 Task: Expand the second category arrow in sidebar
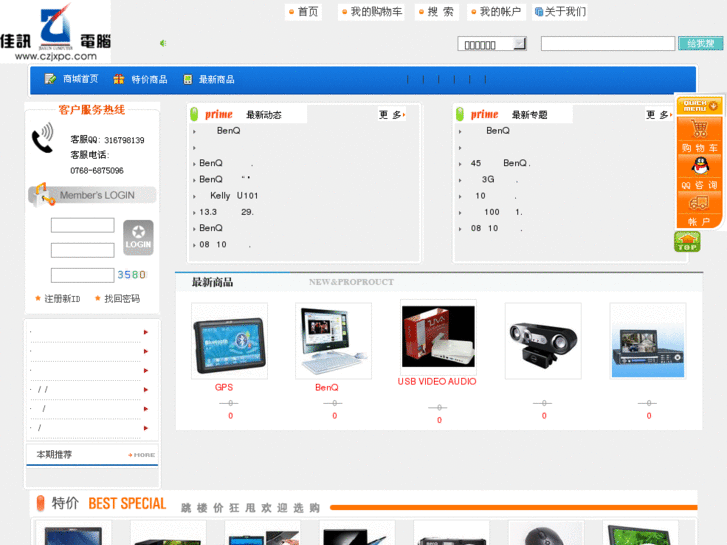coord(146,351)
